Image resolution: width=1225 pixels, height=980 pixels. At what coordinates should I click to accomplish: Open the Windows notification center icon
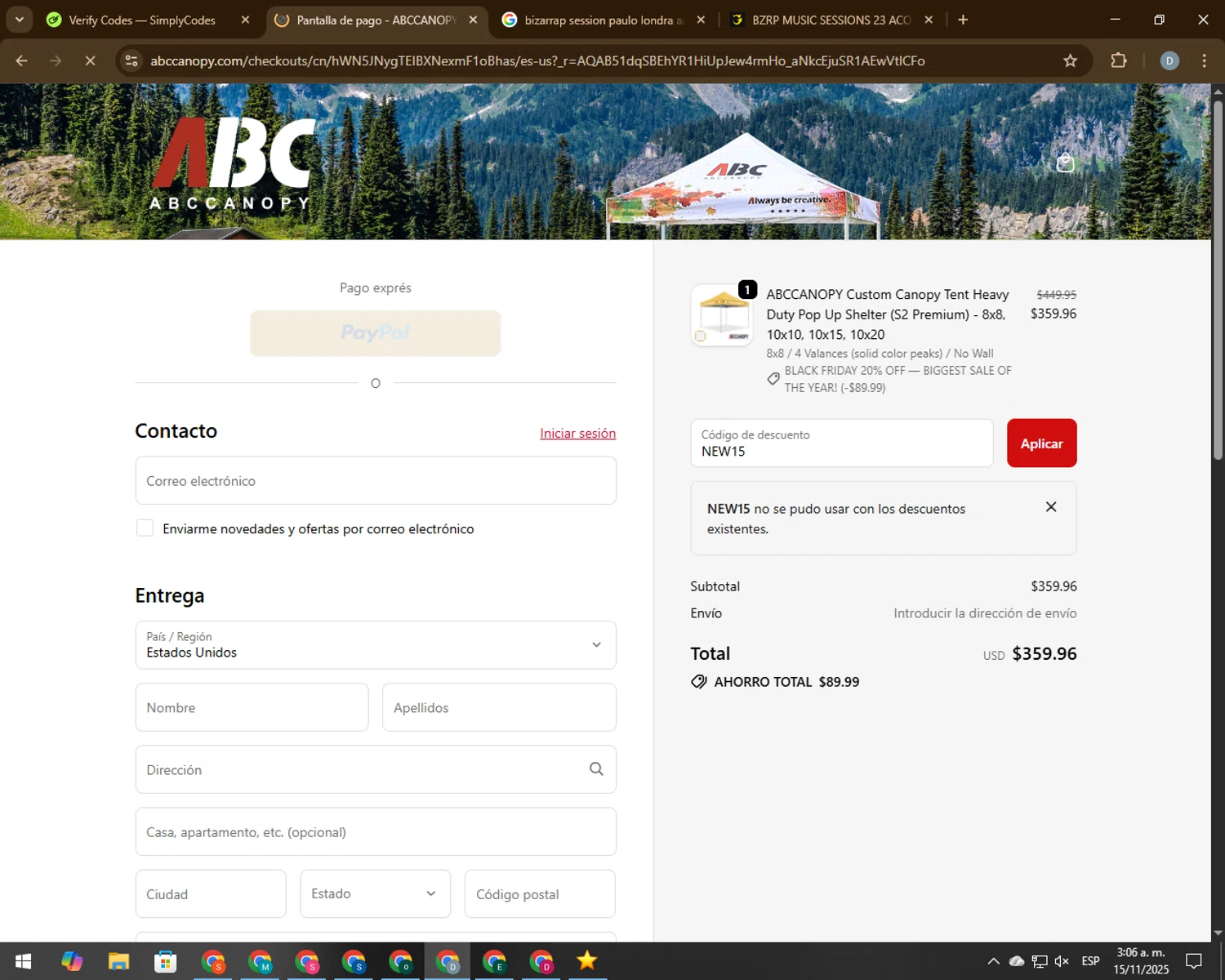click(1194, 961)
